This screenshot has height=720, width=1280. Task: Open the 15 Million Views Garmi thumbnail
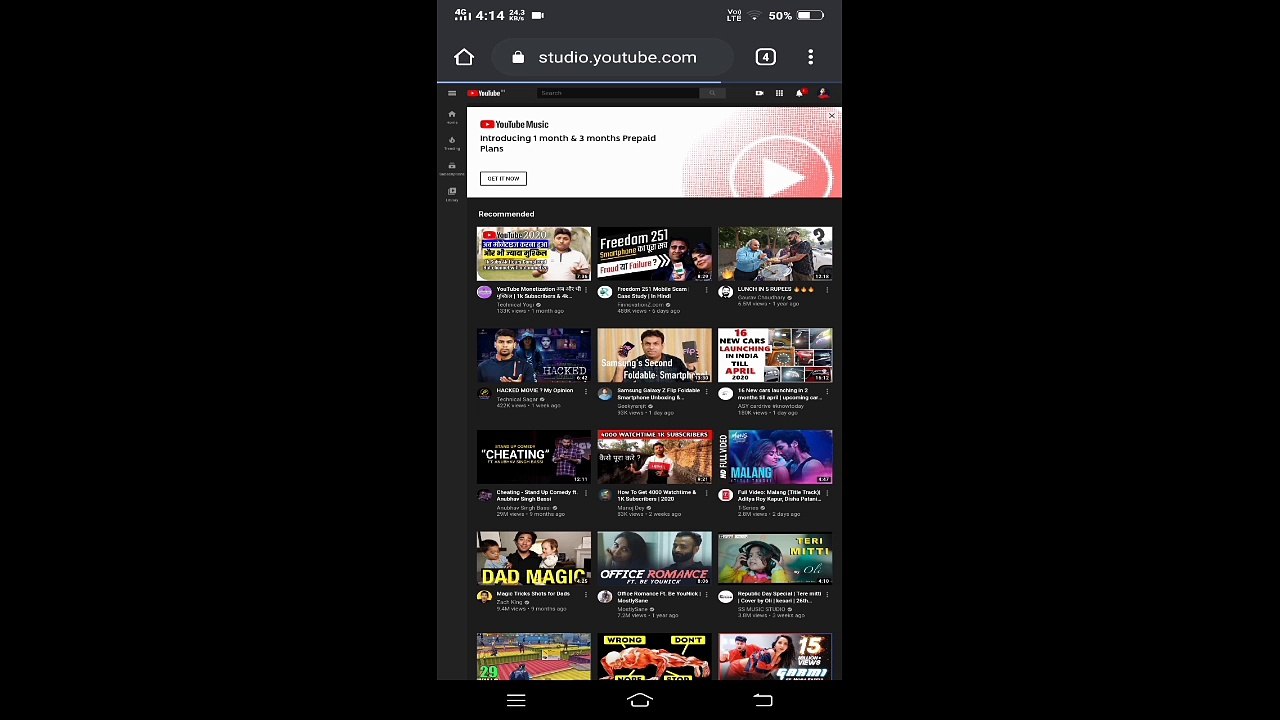775,656
